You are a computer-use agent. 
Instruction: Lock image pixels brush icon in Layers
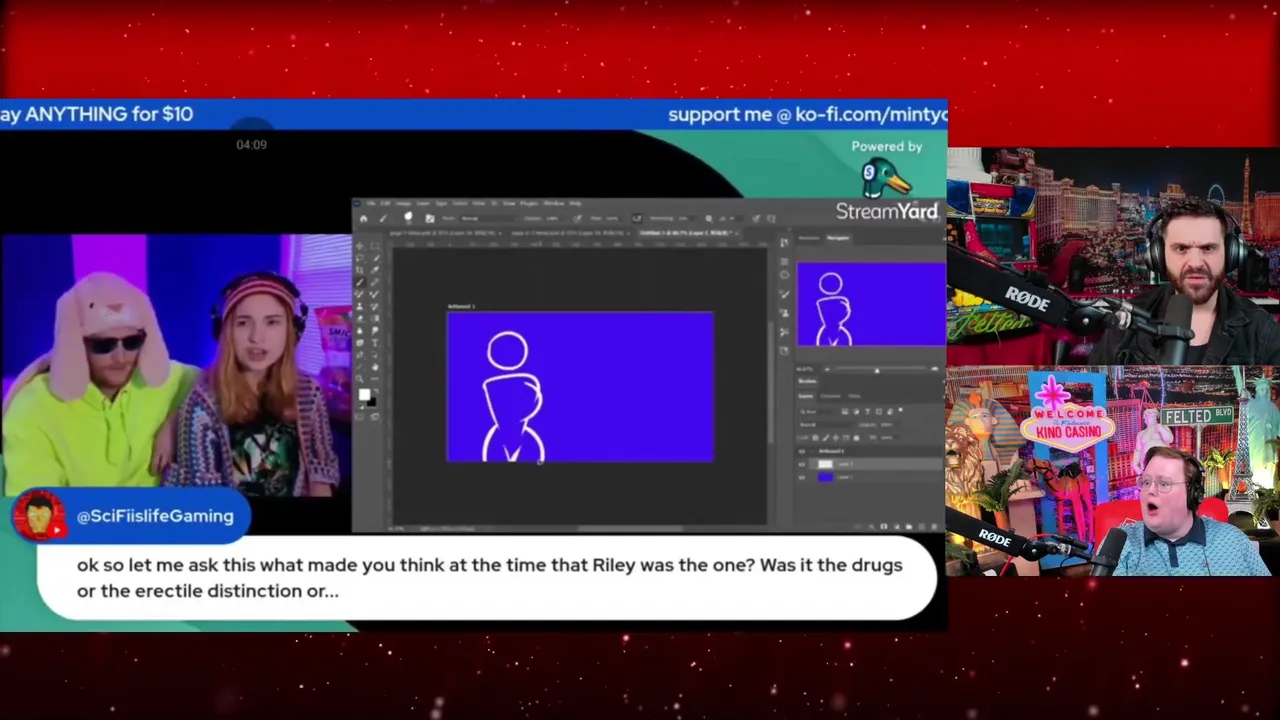[826, 438]
